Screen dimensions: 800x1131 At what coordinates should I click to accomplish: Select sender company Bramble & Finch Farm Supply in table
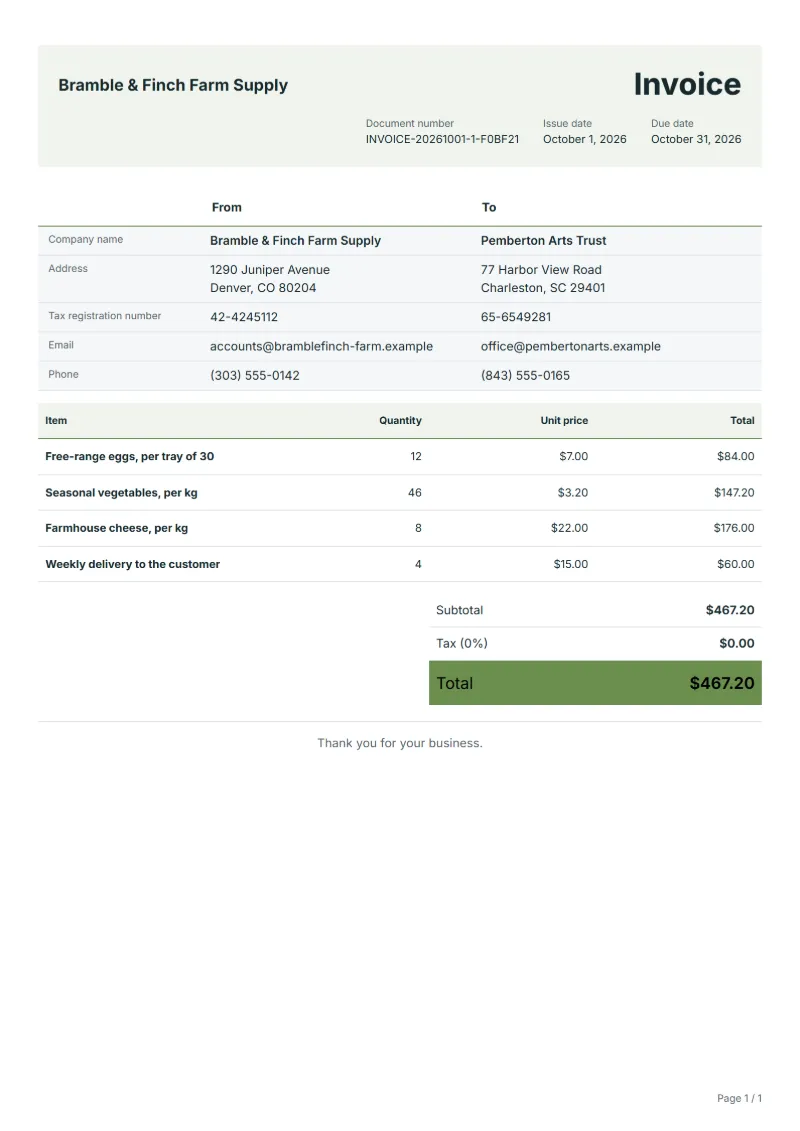tap(295, 241)
